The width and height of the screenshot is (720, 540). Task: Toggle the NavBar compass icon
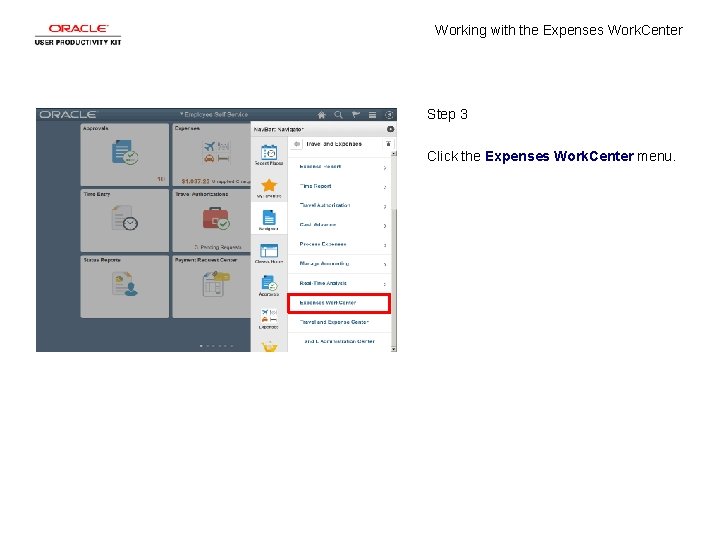(x=389, y=114)
